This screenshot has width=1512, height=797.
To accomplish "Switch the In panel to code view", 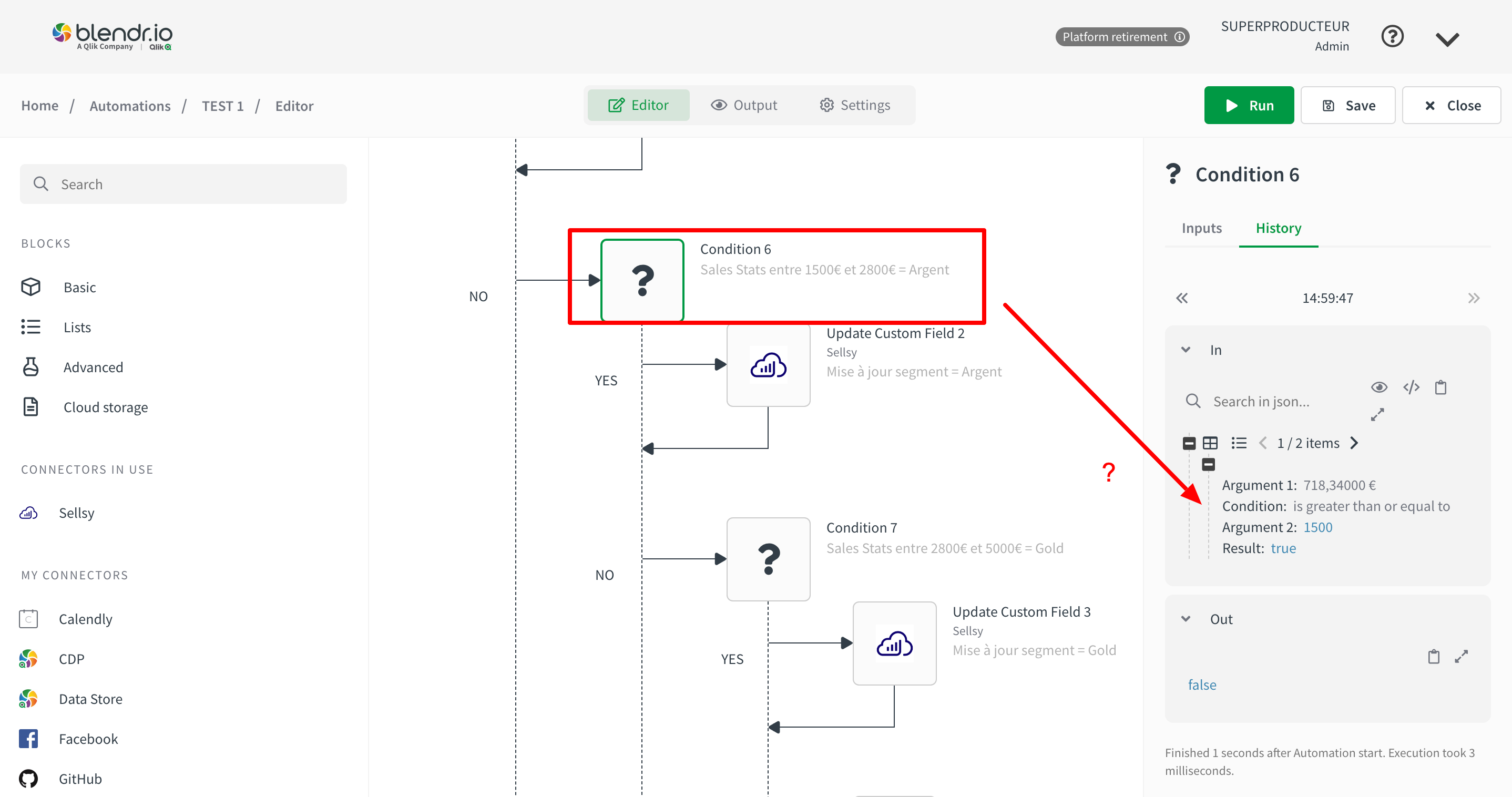I will [1411, 387].
